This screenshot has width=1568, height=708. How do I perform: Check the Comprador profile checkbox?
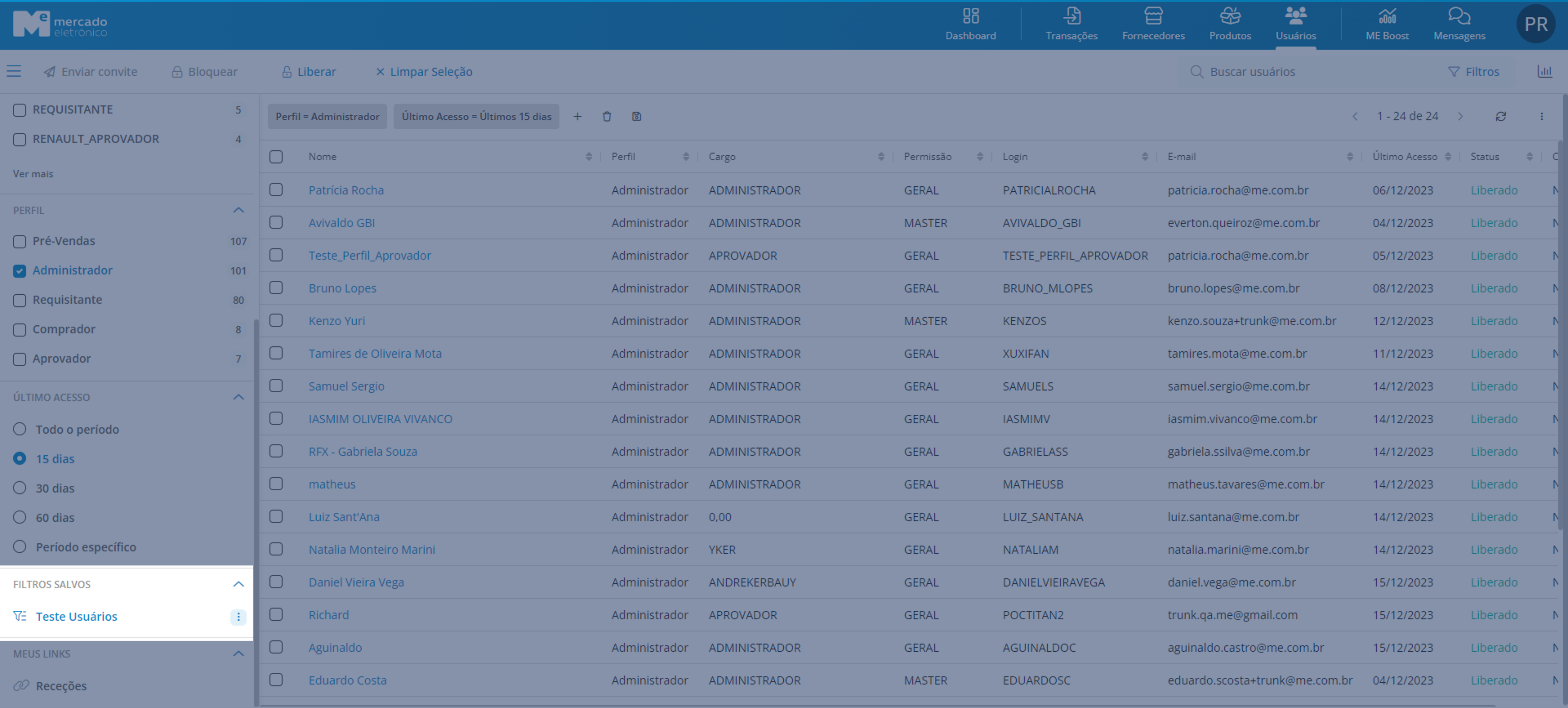(x=20, y=329)
